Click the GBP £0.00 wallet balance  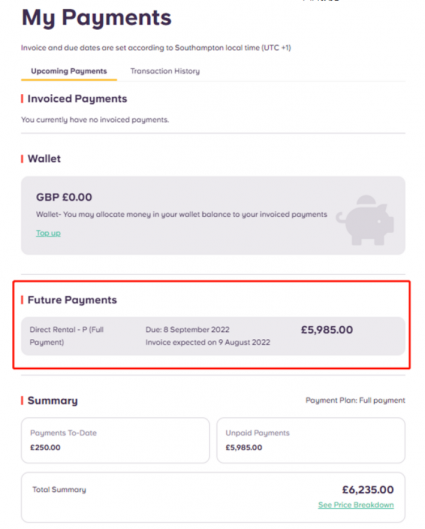point(64,197)
